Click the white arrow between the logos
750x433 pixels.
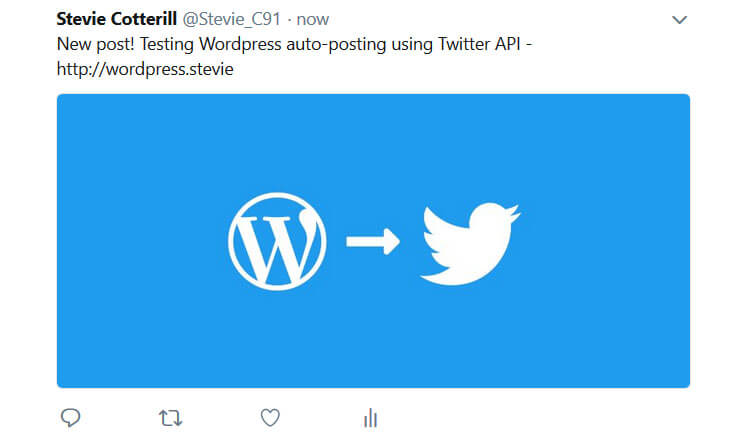[373, 241]
